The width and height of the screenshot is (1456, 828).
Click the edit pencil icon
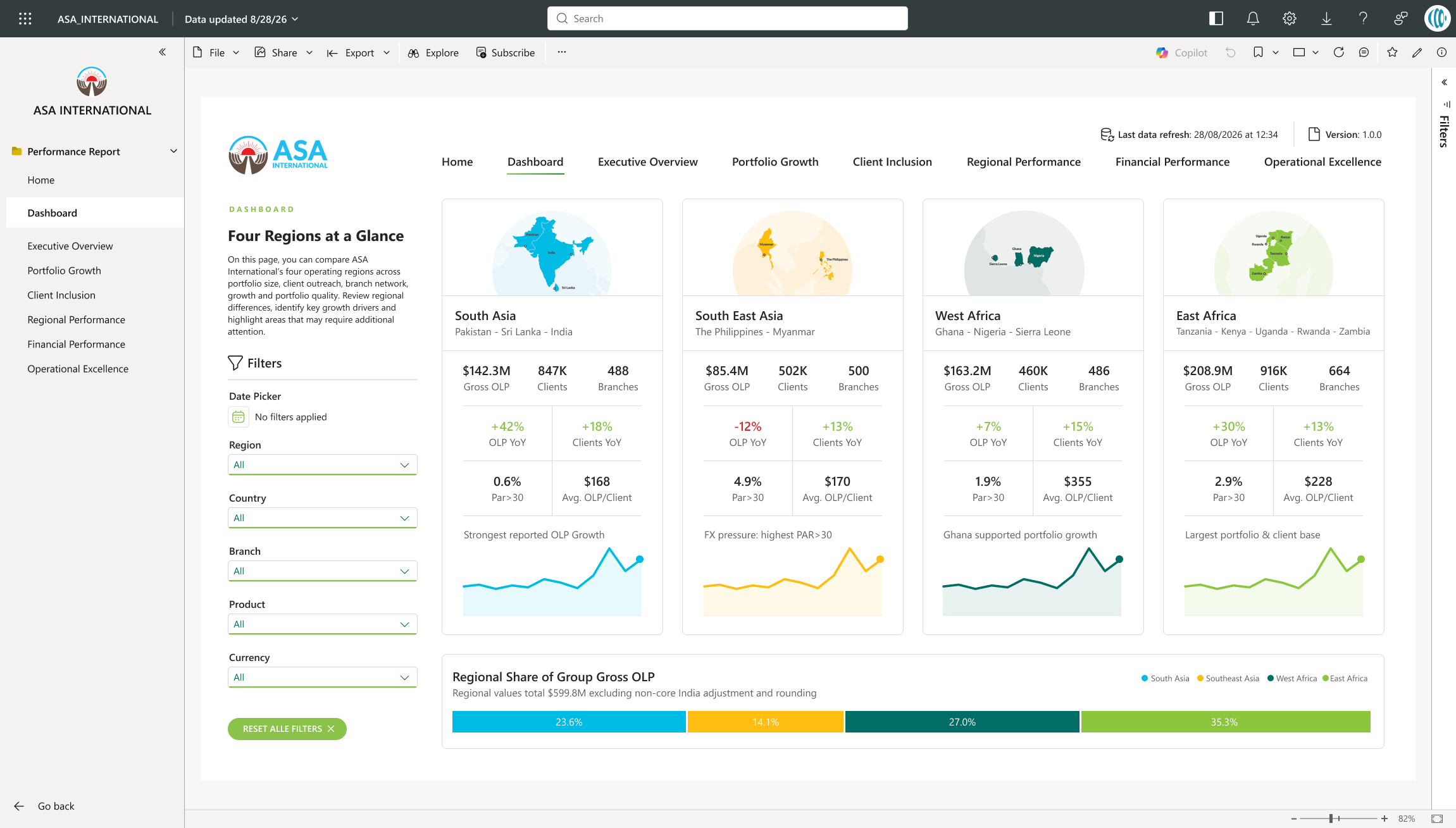[1417, 53]
